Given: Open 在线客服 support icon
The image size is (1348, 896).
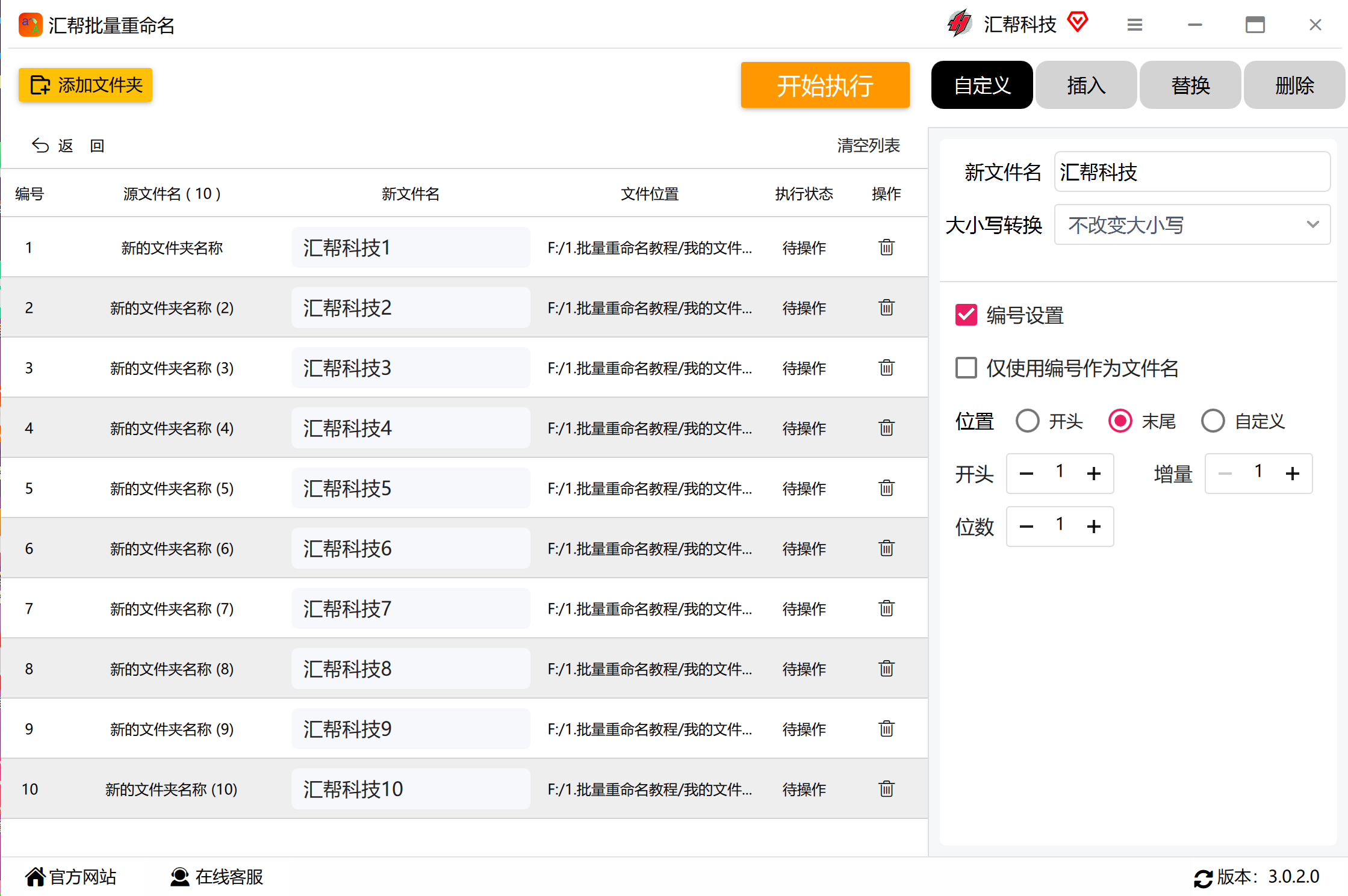Looking at the screenshot, I should pos(179,877).
